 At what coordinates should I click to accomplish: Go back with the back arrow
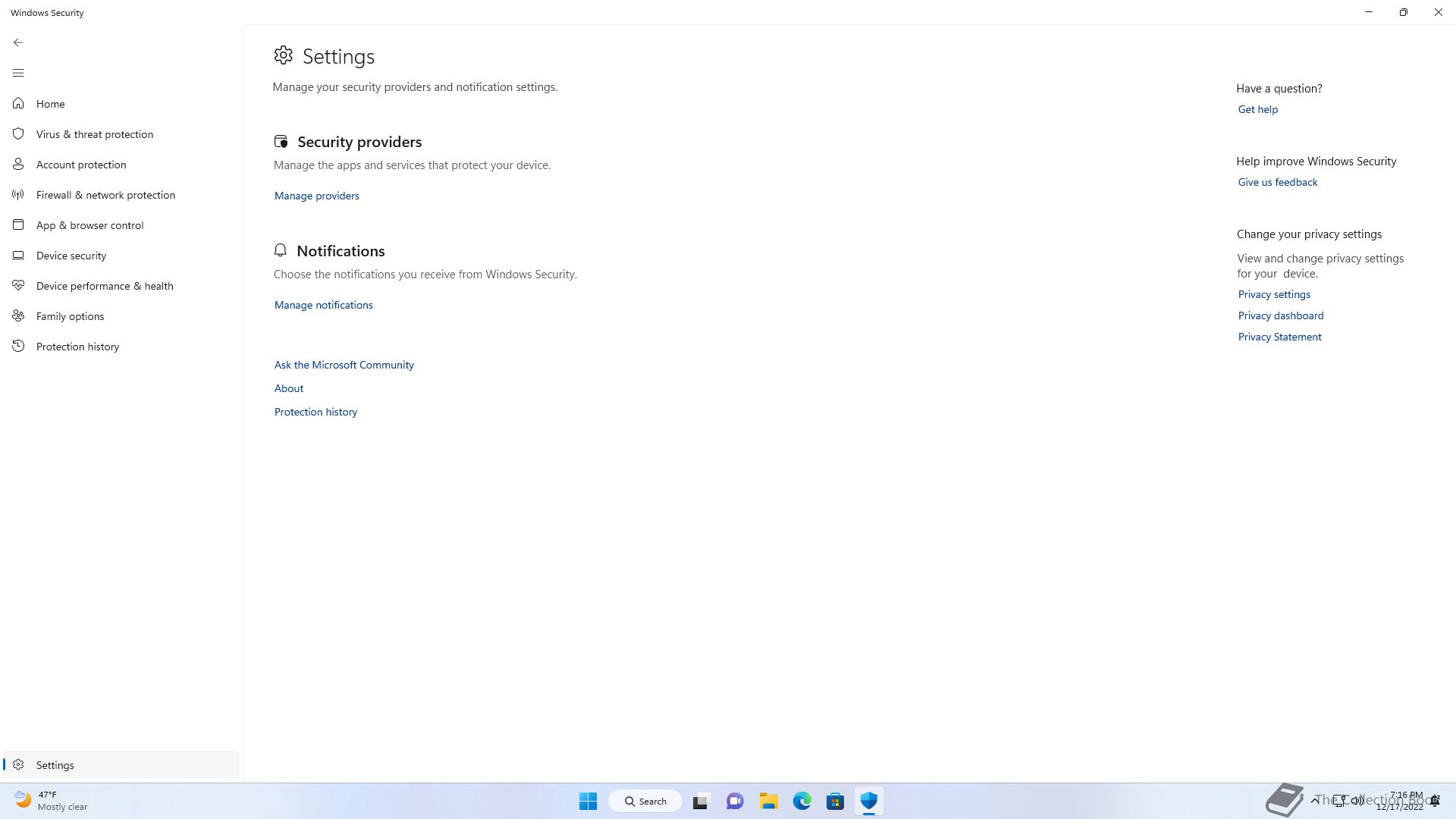[18, 42]
